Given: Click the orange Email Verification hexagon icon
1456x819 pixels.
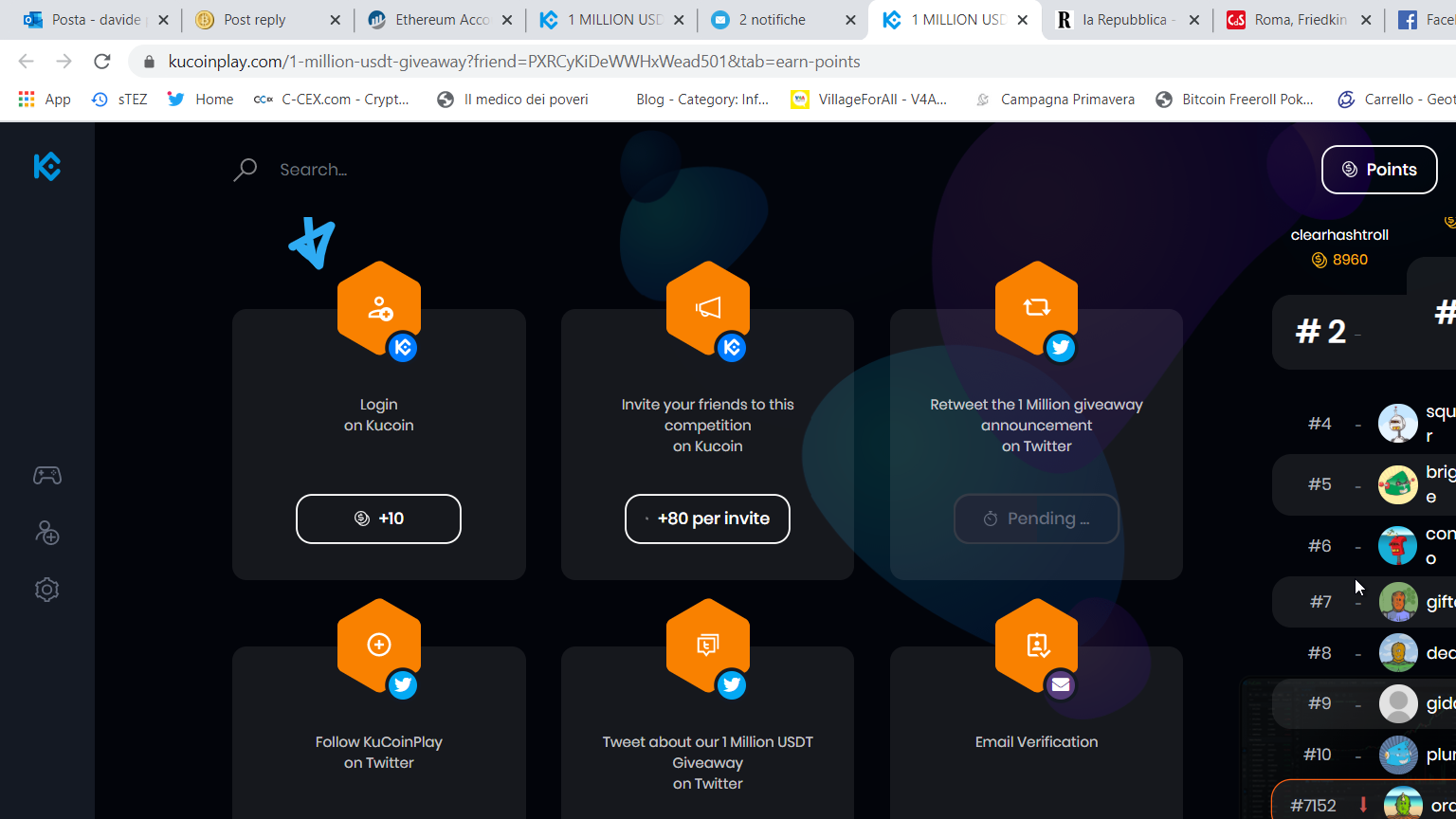Looking at the screenshot, I should [x=1037, y=646].
